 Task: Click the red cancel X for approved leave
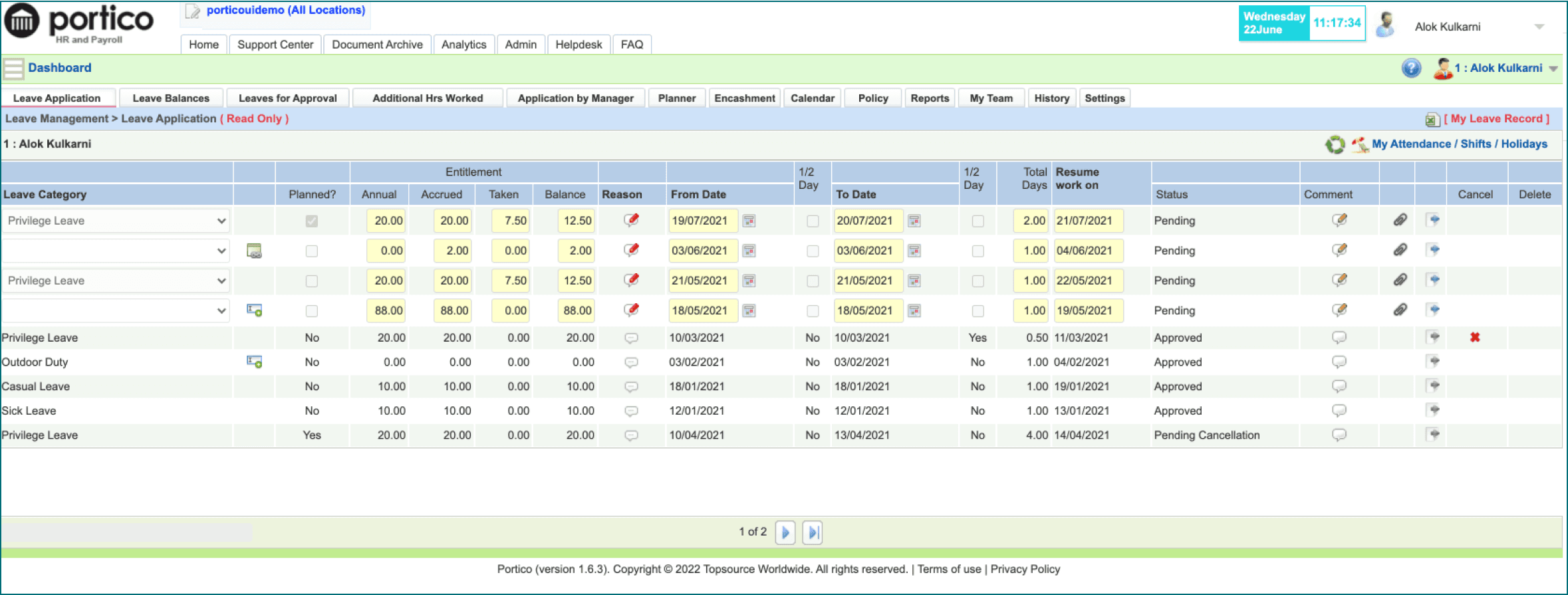pos(1474,337)
